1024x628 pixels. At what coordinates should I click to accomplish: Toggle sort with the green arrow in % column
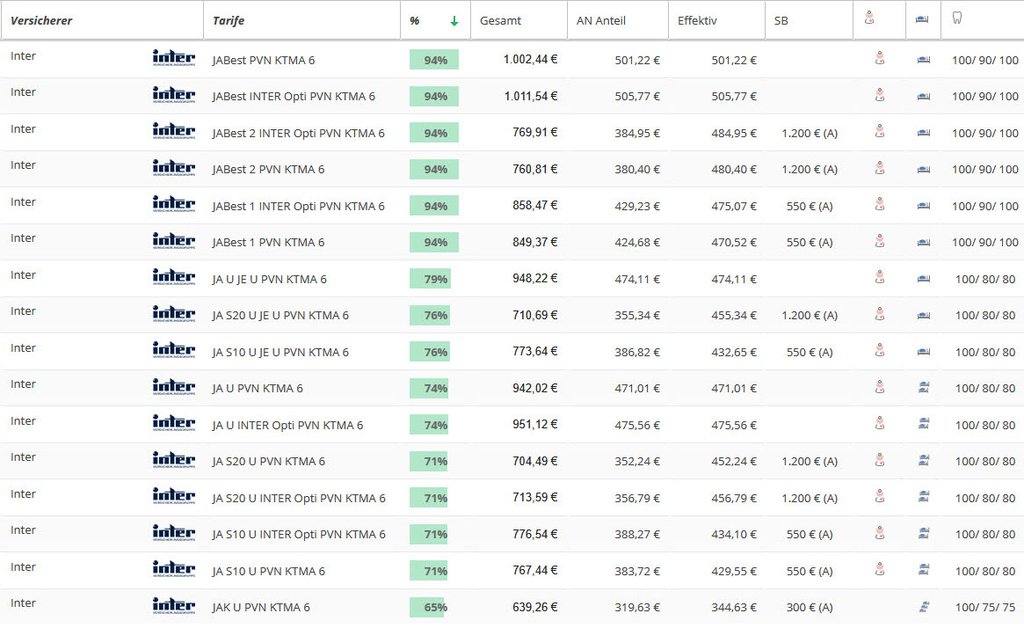click(x=454, y=21)
